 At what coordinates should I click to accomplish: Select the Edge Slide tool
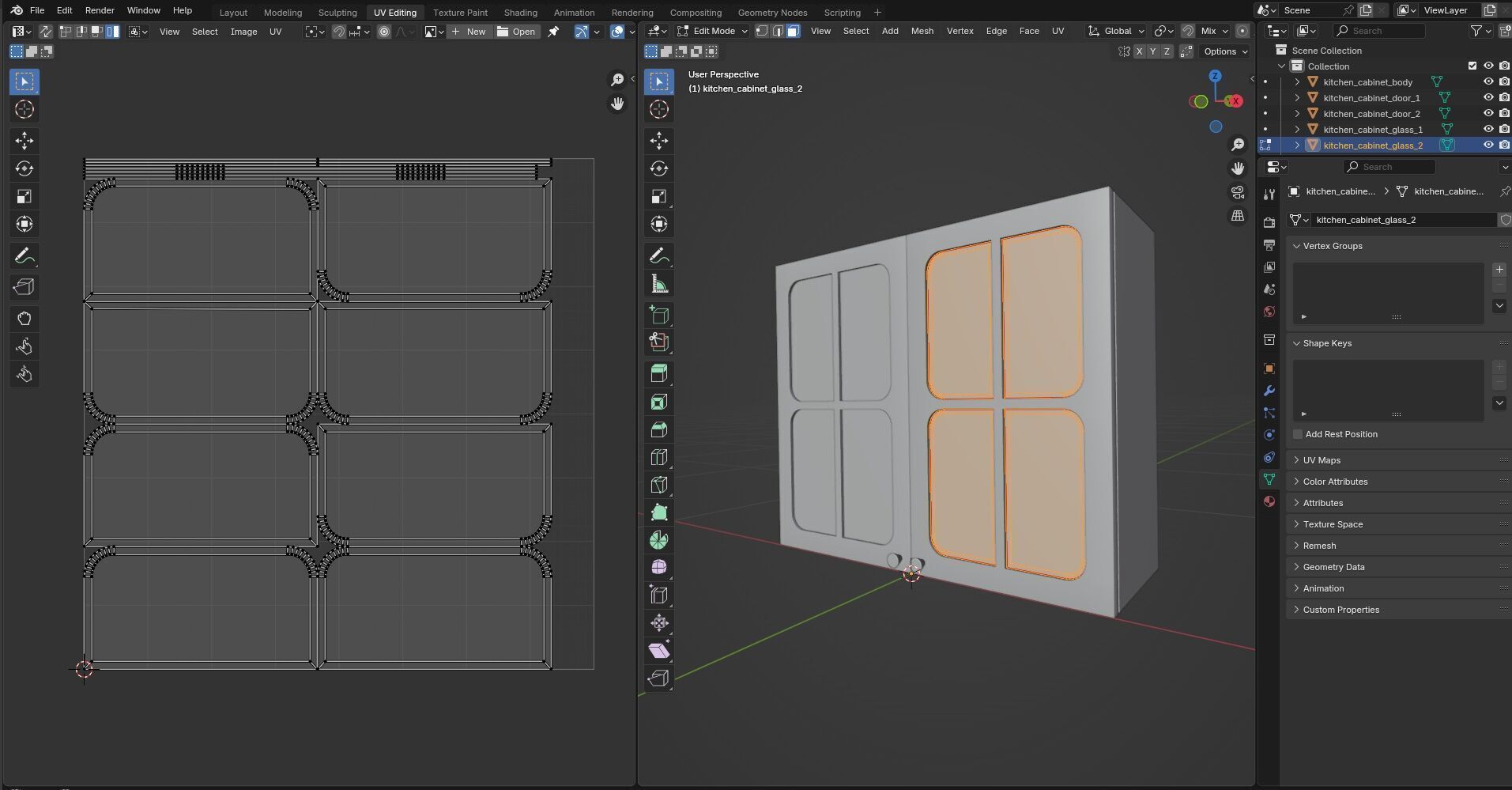pyautogui.click(x=659, y=595)
